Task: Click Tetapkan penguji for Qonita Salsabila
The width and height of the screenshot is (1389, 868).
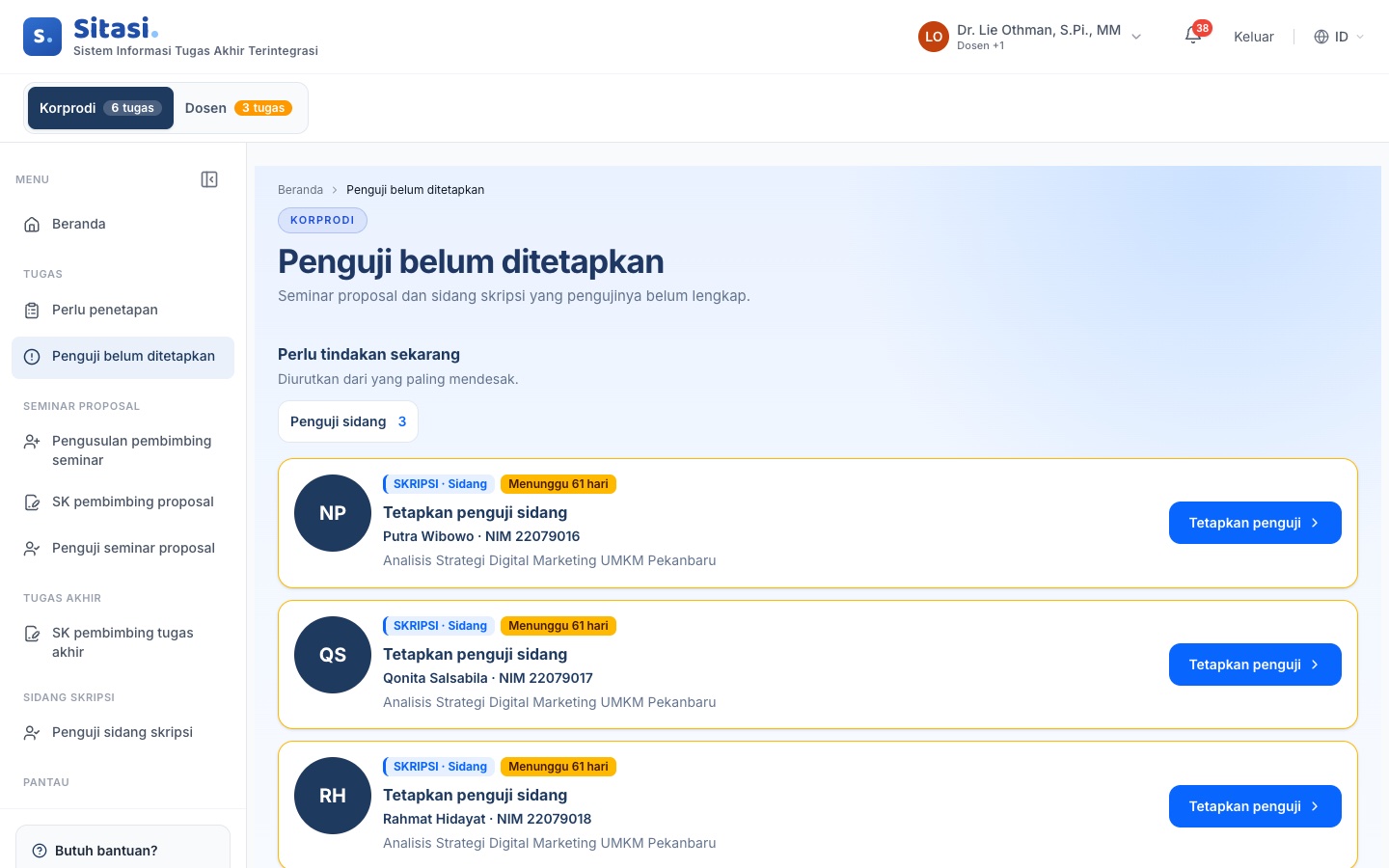Action: pos(1255,665)
